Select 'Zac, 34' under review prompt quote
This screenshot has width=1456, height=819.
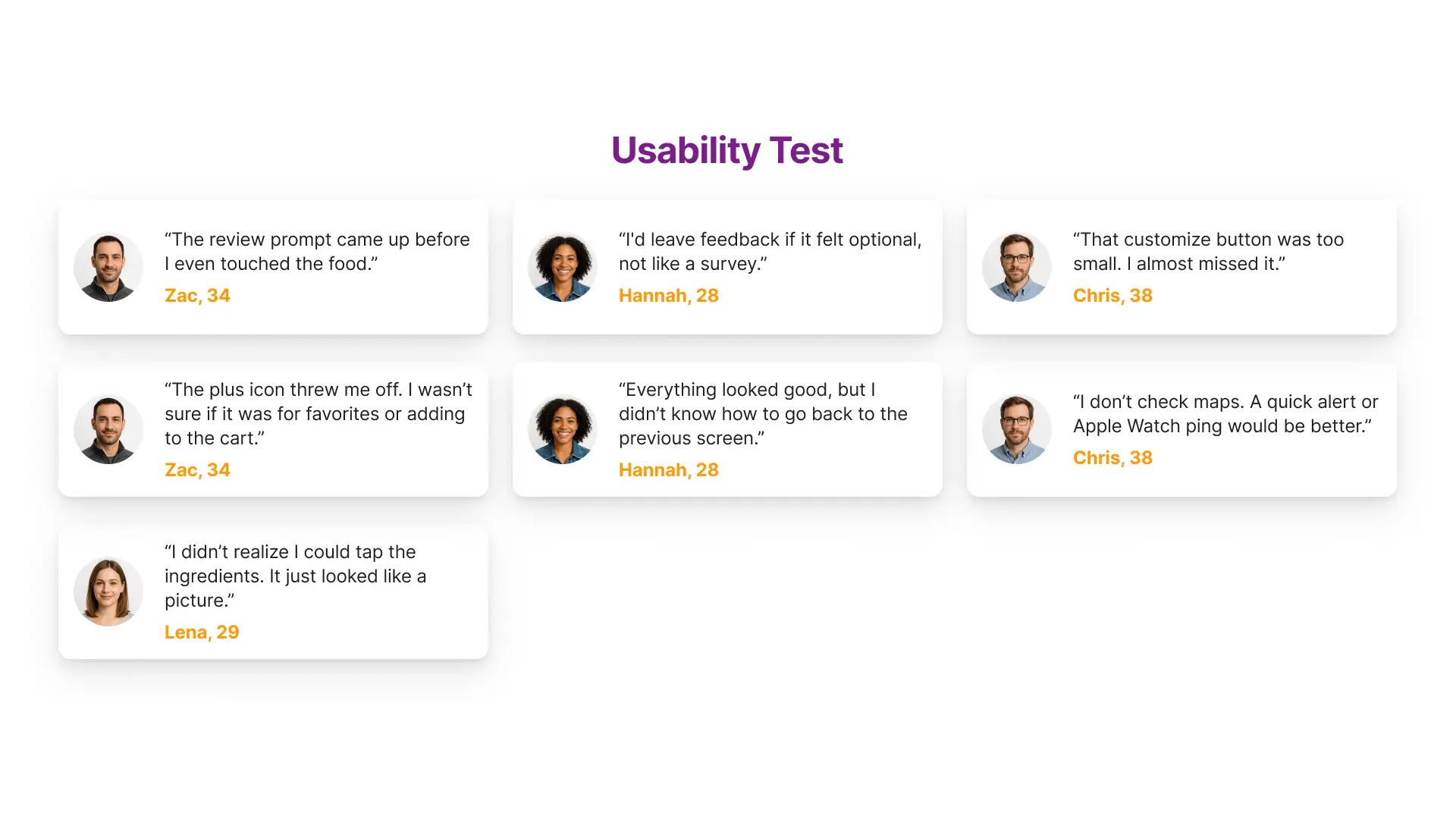coord(197,296)
